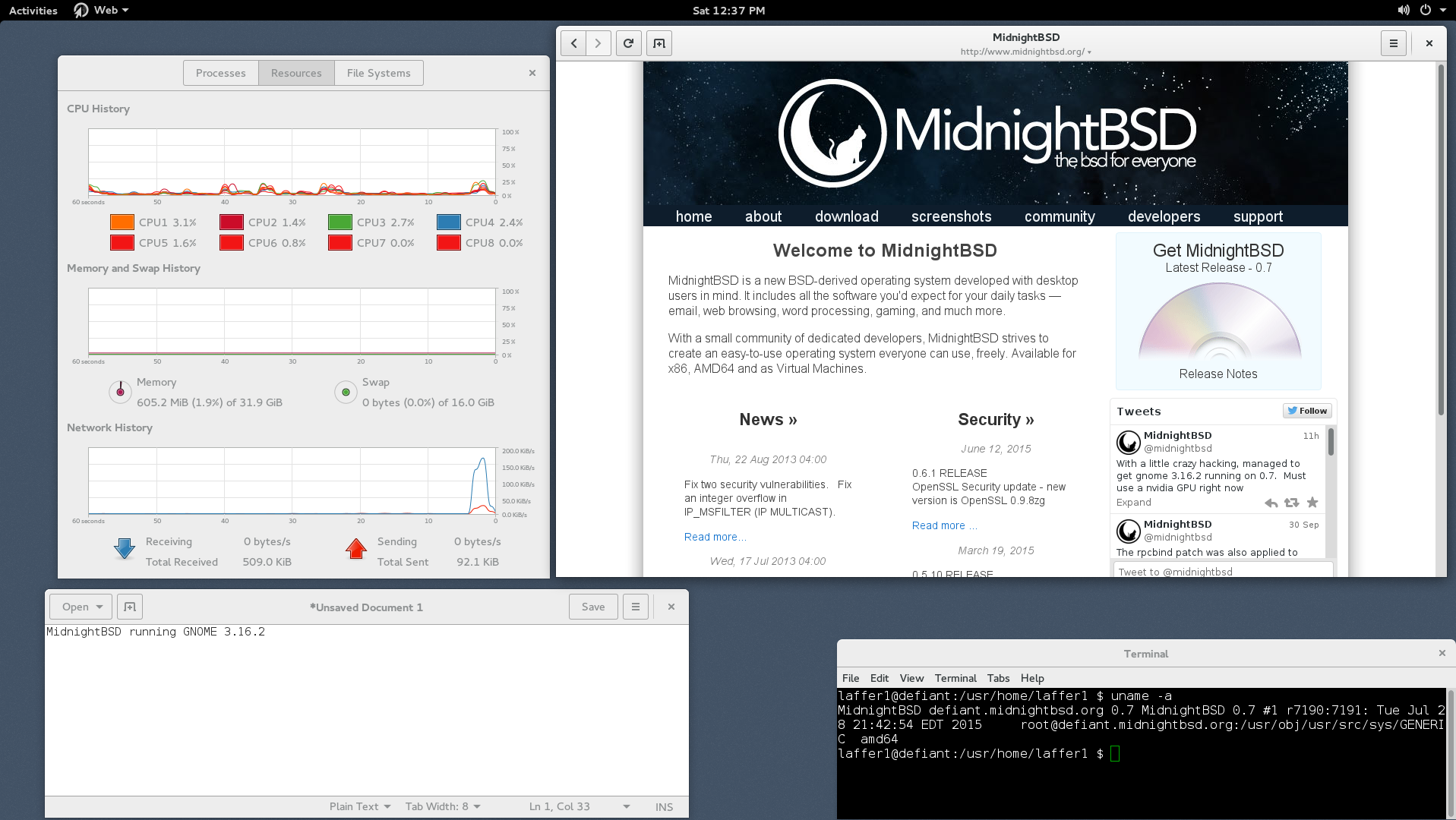1456x820 pixels.
Task: Reload the current page in the browser
Action: [628, 43]
